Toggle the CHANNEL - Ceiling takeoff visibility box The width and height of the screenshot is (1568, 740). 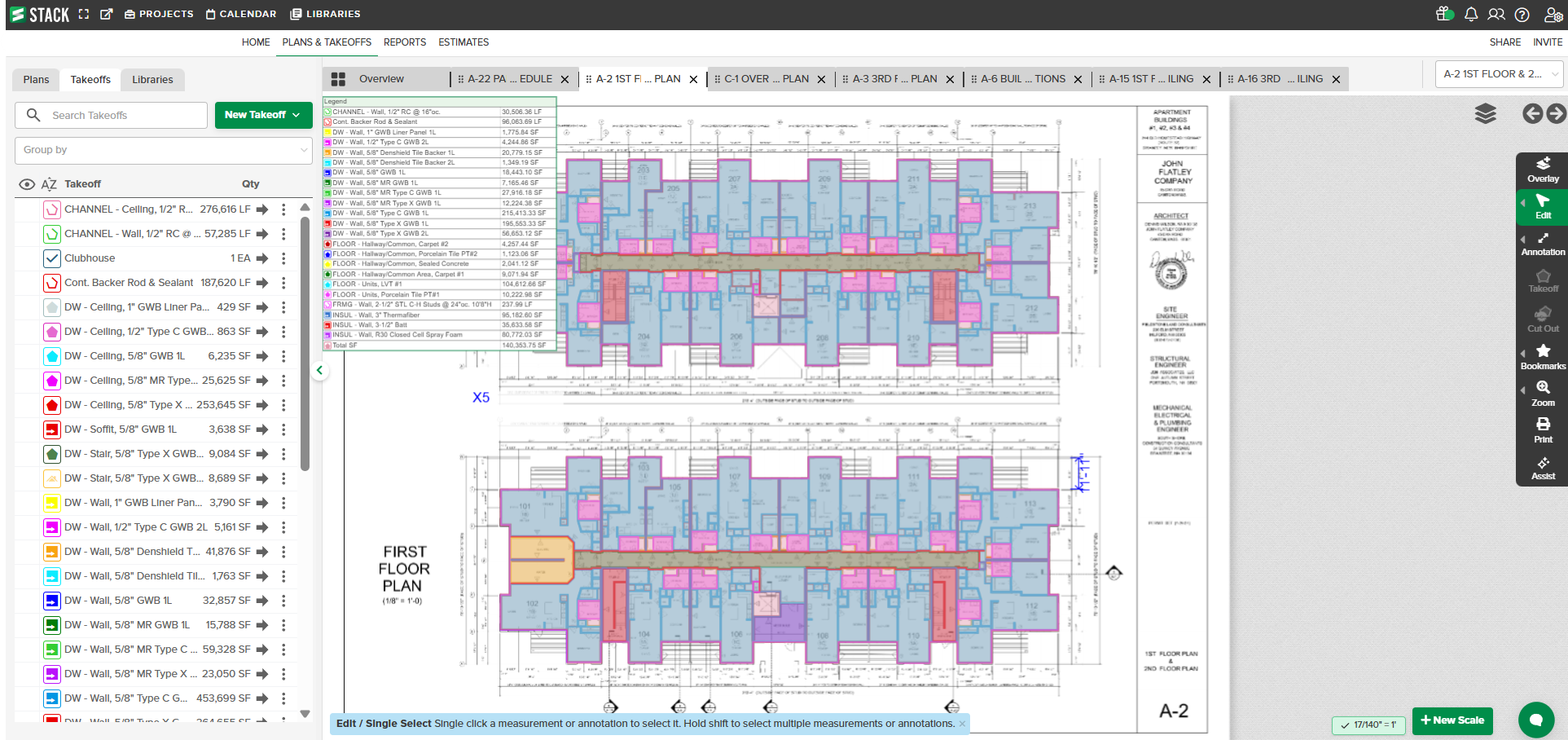52,209
